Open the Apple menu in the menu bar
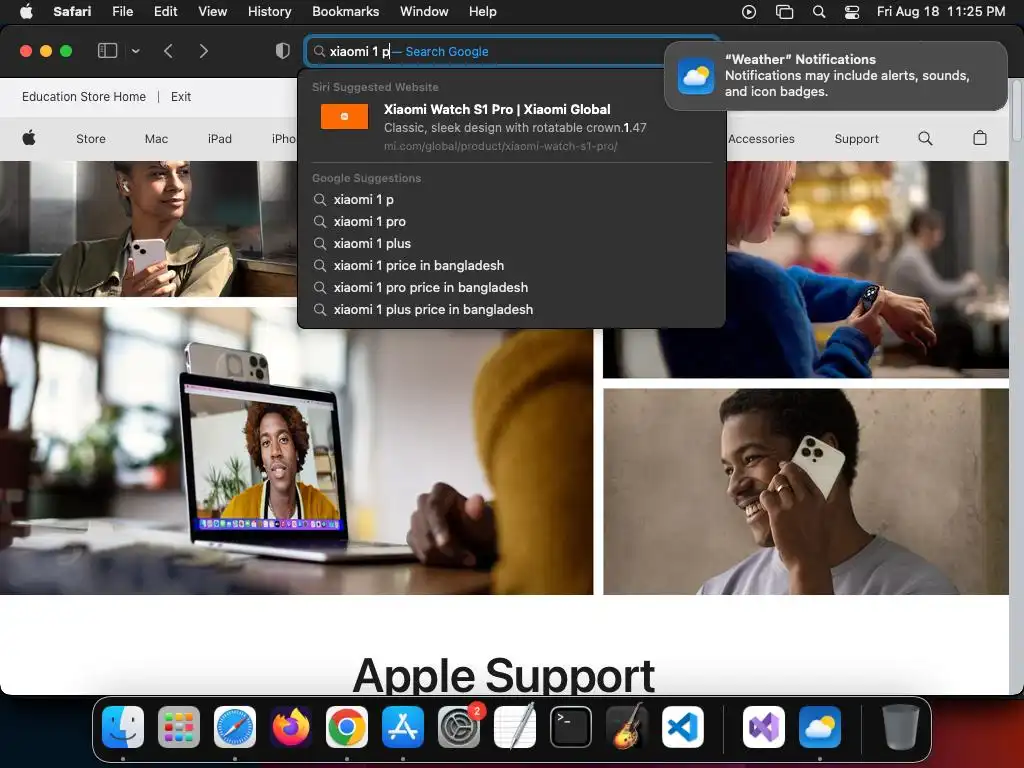Viewport: 1024px width, 768px height. pos(26,11)
